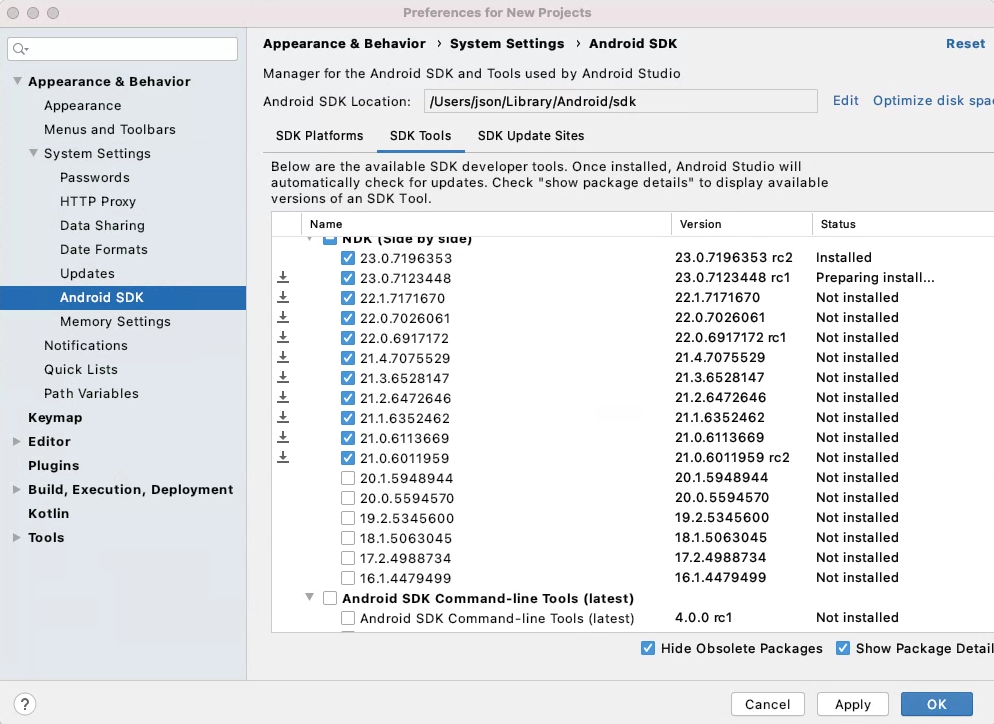Collapse Android SDK Command-line Tools group
This screenshot has width=994, height=724.
click(x=309, y=597)
